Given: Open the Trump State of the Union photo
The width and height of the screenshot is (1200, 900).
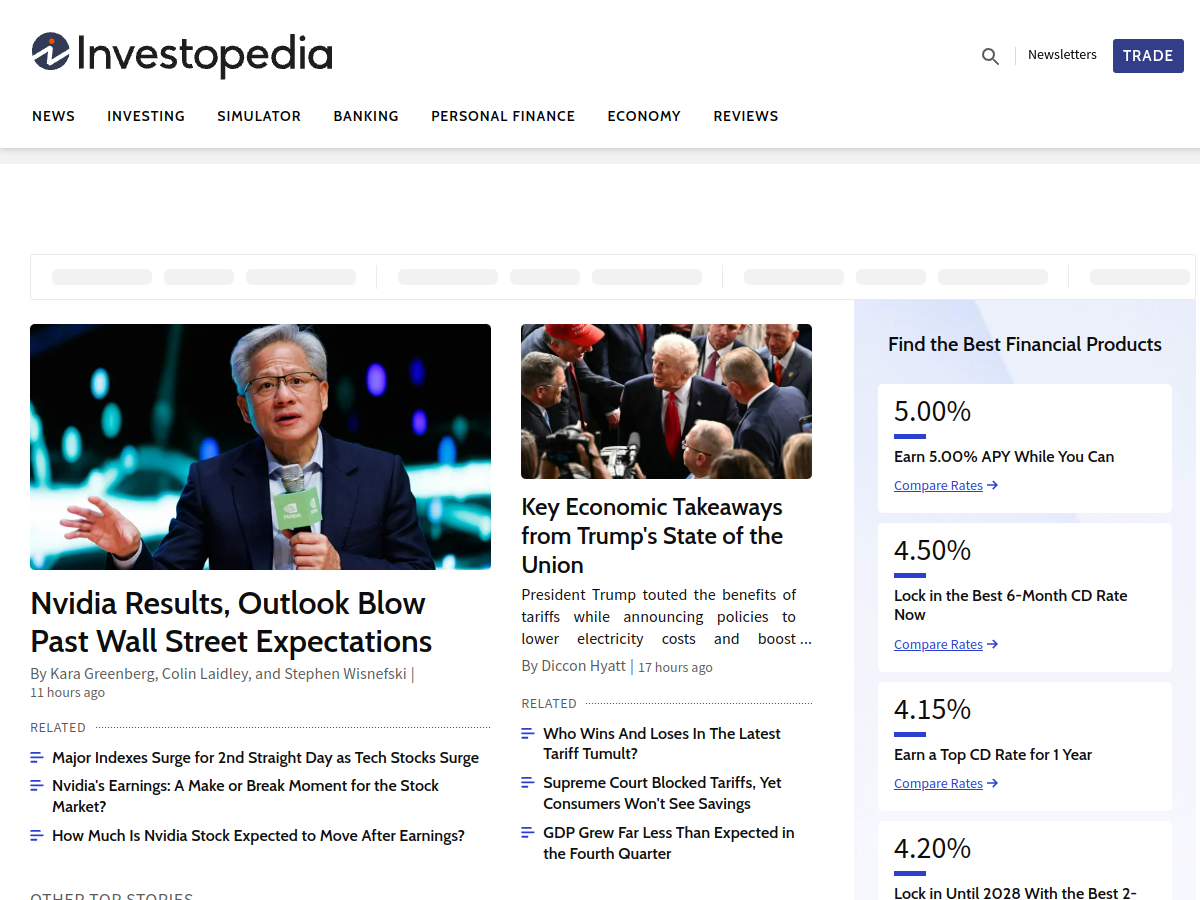Looking at the screenshot, I should click(666, 401).
